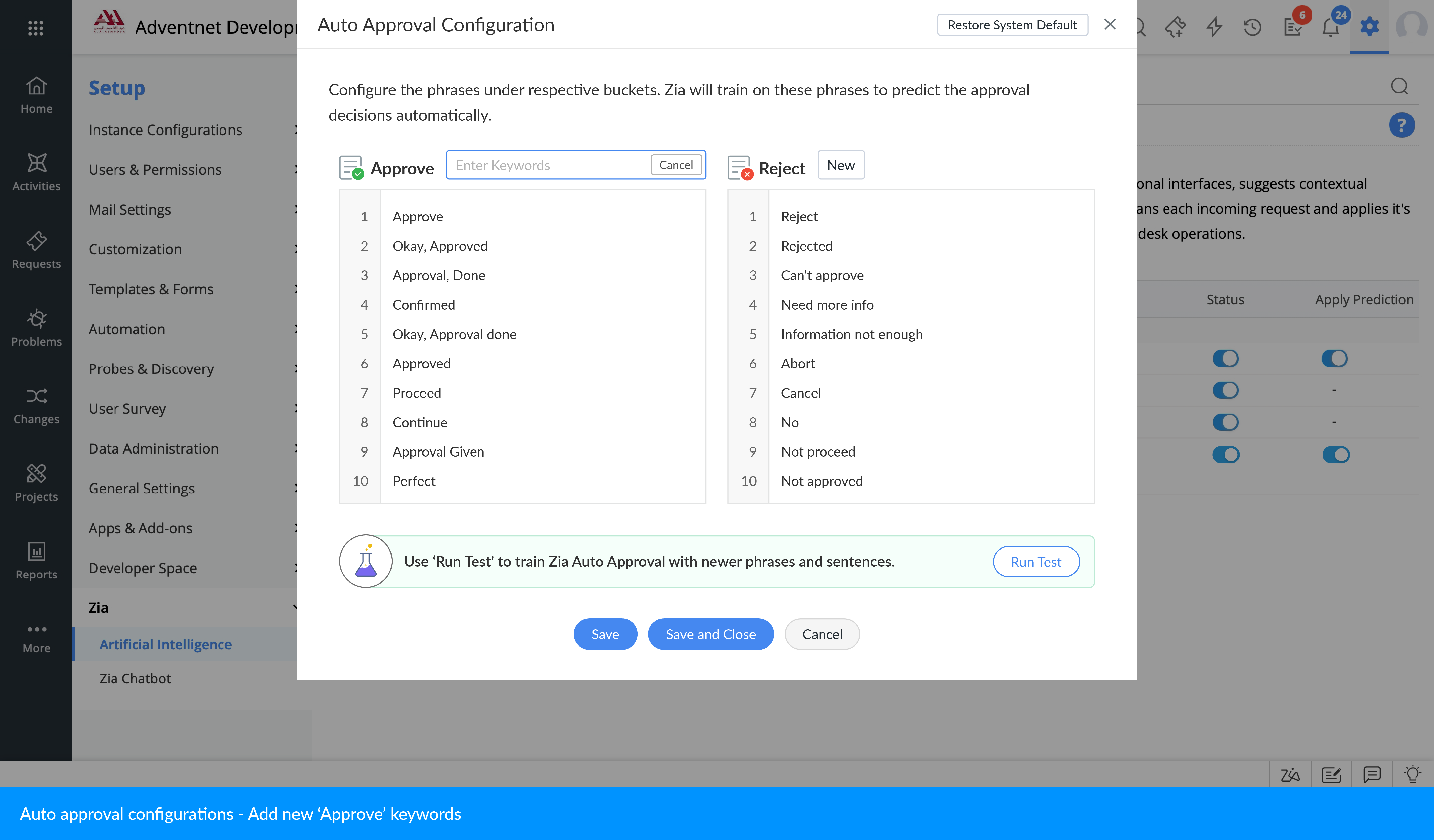Open the Problems module icon
This screenshot has height=840, width=1434.
click(x=37, y=328)
